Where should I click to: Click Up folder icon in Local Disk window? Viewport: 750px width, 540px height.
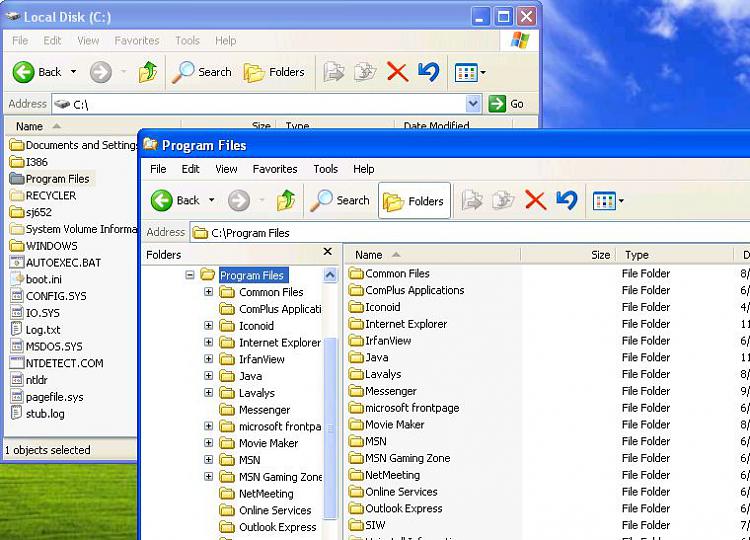coord(148,72)
